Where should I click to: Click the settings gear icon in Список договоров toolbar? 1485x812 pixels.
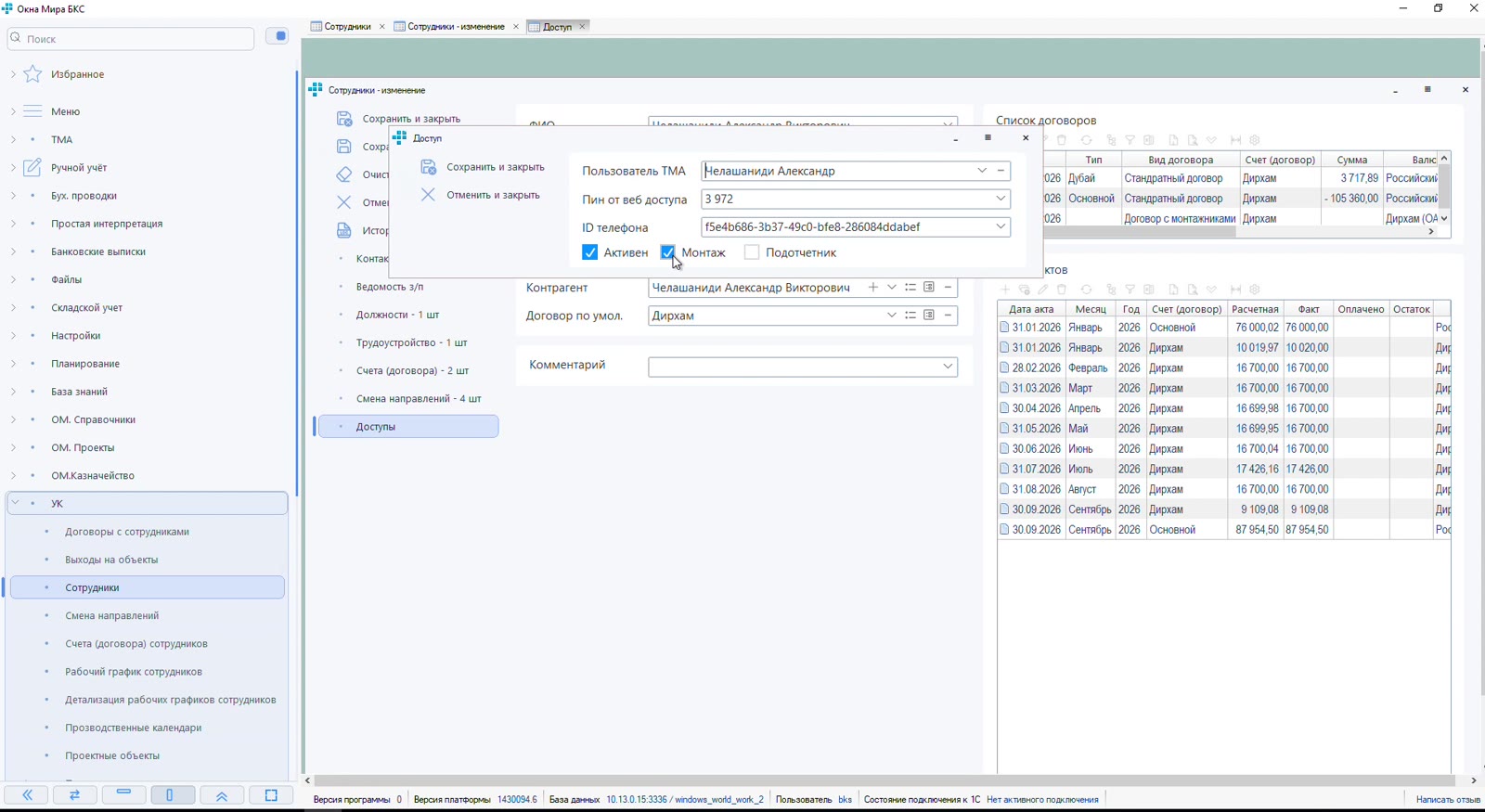tap(1255, 140)
